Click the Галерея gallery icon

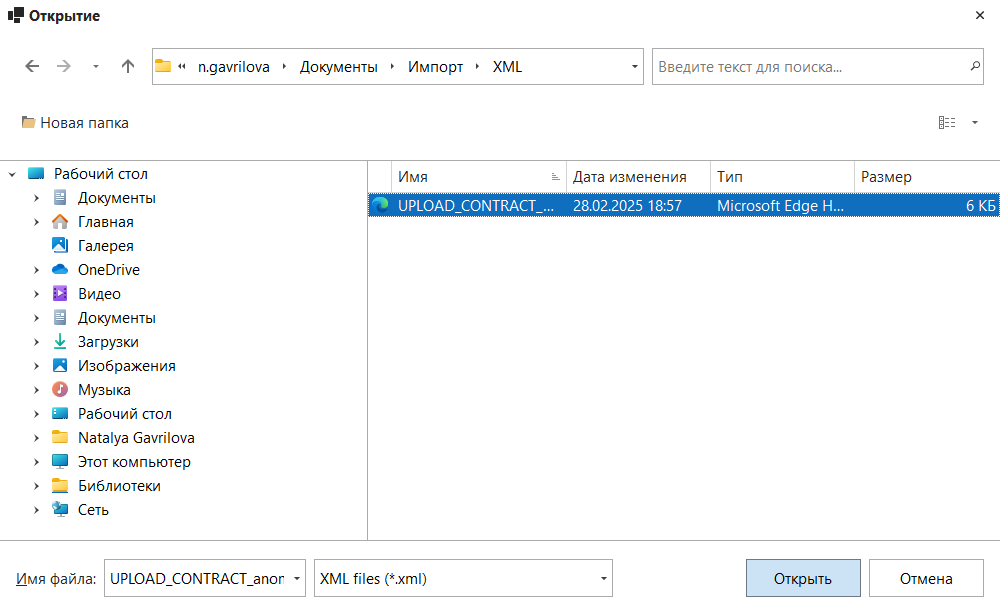pyautogui.click(x=60, y=246)
